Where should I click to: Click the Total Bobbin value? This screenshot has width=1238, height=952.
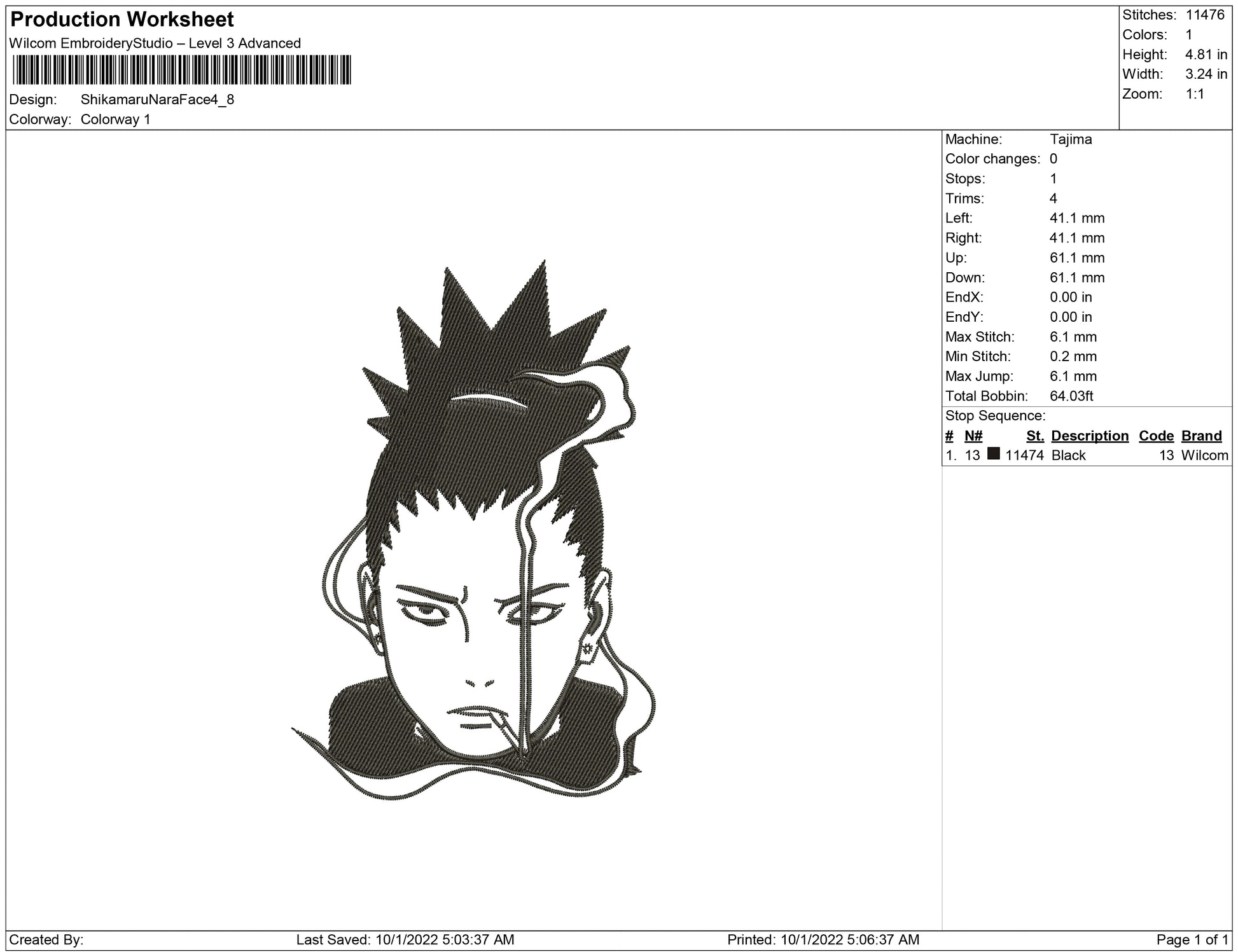tap(1071, 396)
